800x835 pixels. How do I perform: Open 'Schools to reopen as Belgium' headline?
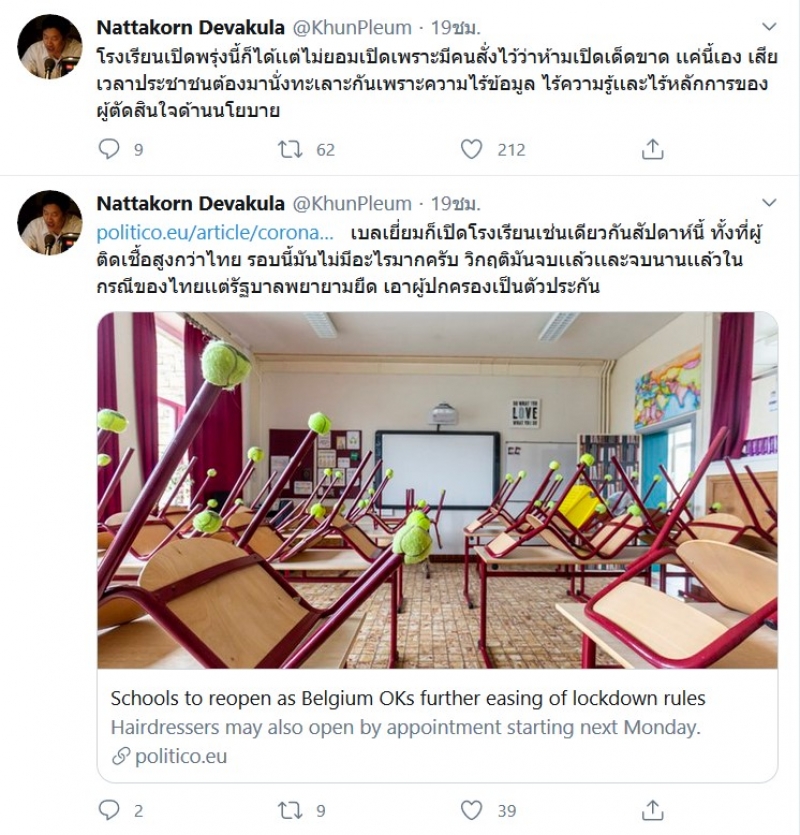pyautogui.click(x=408, y=698)
